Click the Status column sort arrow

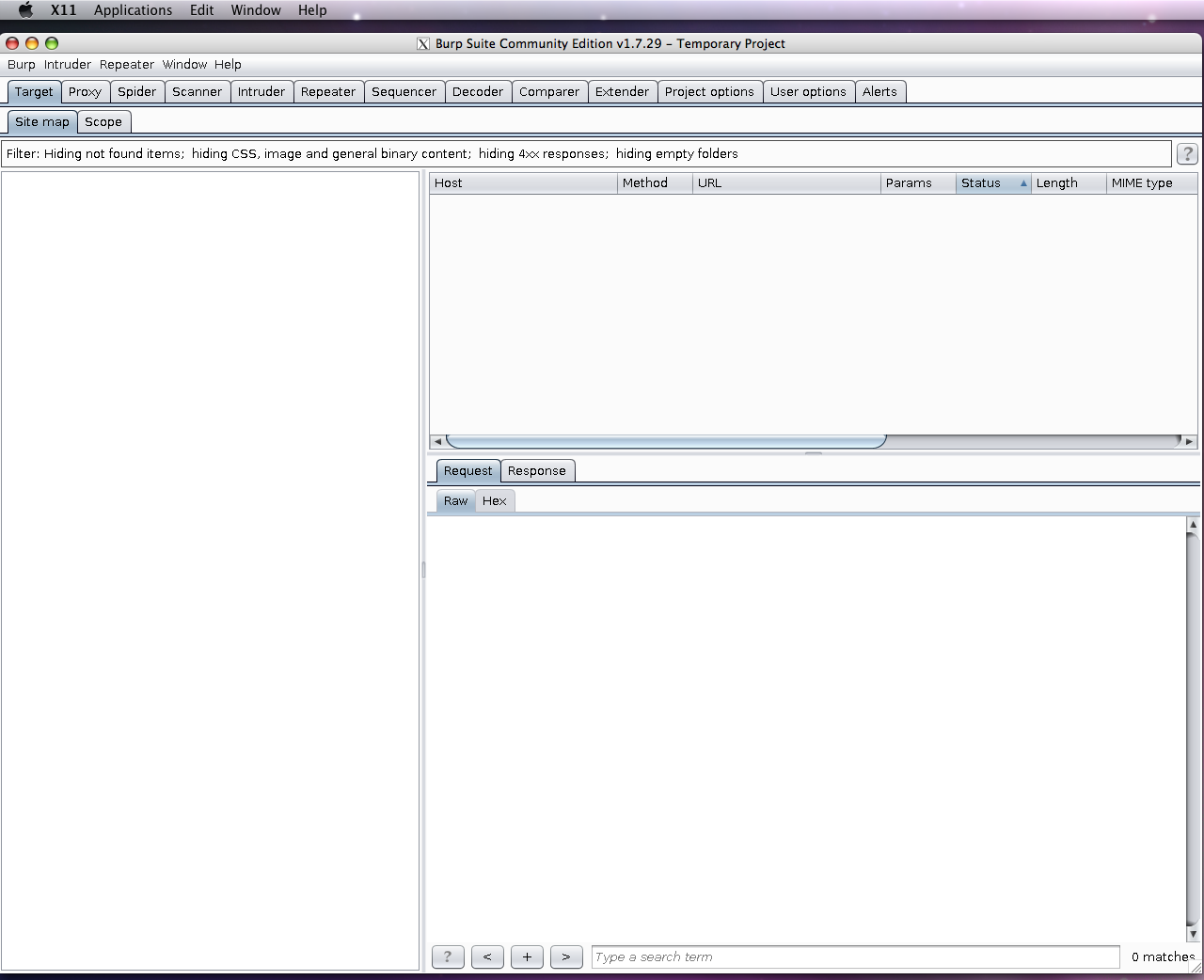pos(1023,183)
